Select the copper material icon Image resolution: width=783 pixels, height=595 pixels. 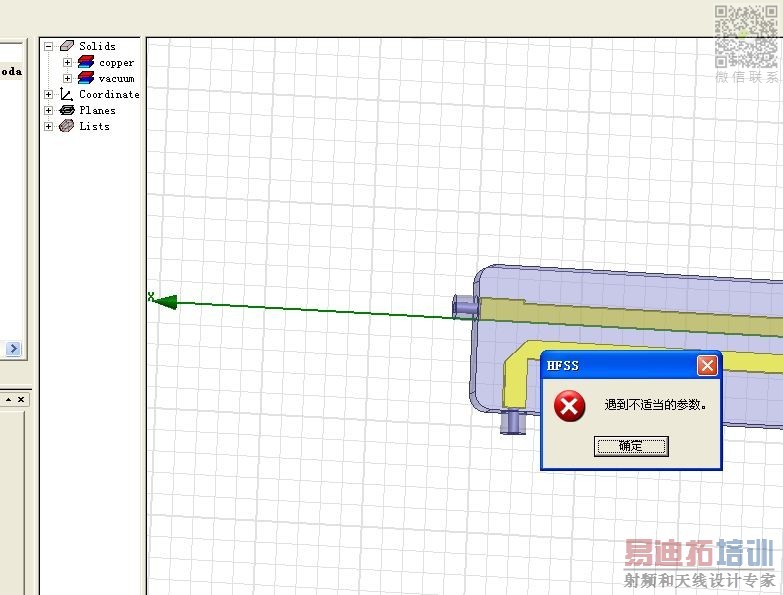(86, 62)
